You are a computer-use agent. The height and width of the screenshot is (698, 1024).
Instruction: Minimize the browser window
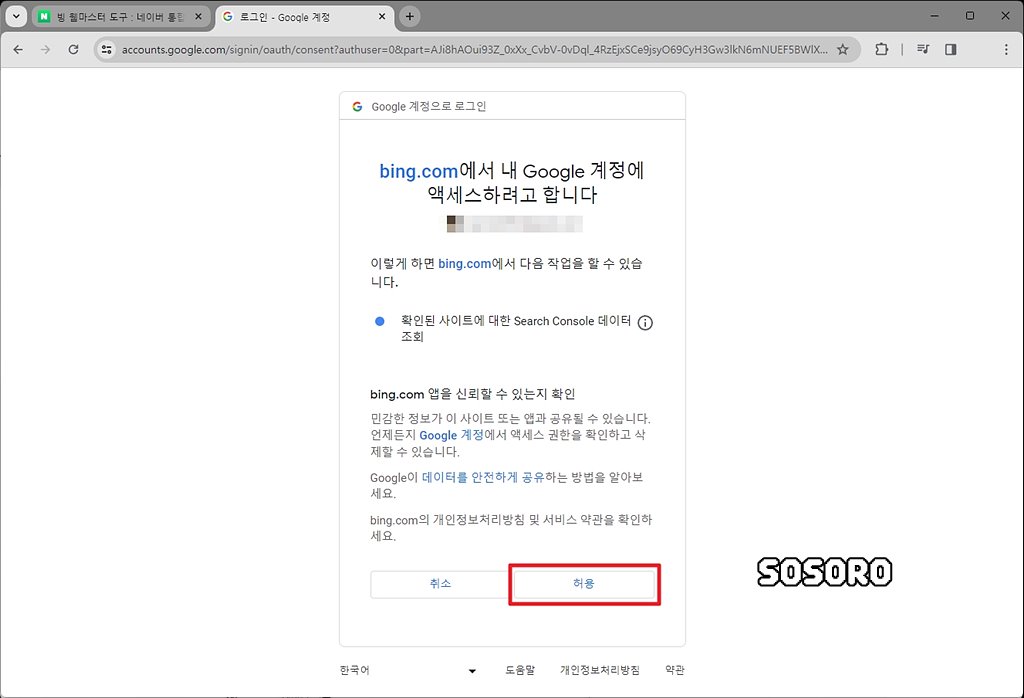tap(935, 16)
